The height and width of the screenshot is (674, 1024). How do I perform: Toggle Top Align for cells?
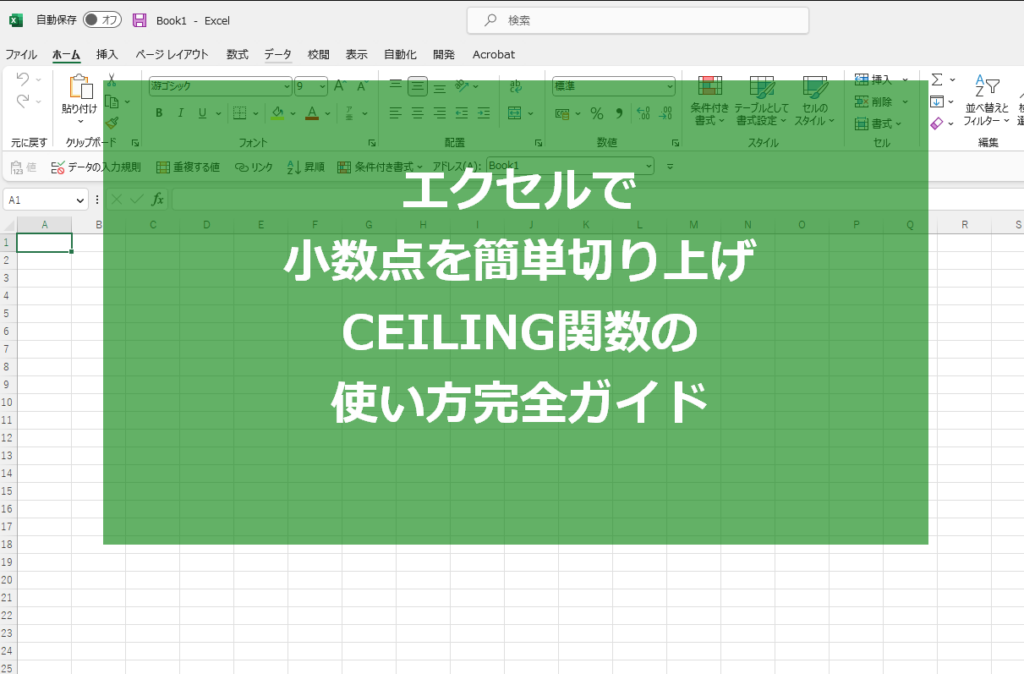[395, 86]
